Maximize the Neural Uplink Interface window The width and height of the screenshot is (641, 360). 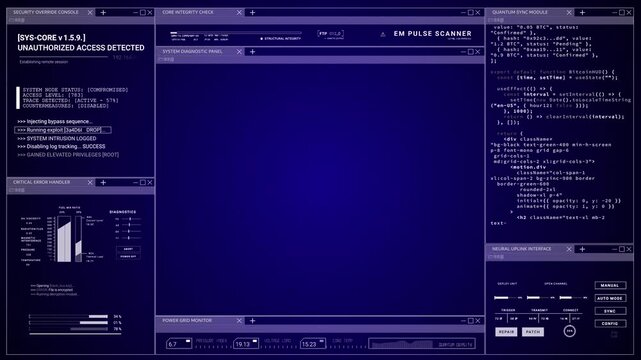622,249
